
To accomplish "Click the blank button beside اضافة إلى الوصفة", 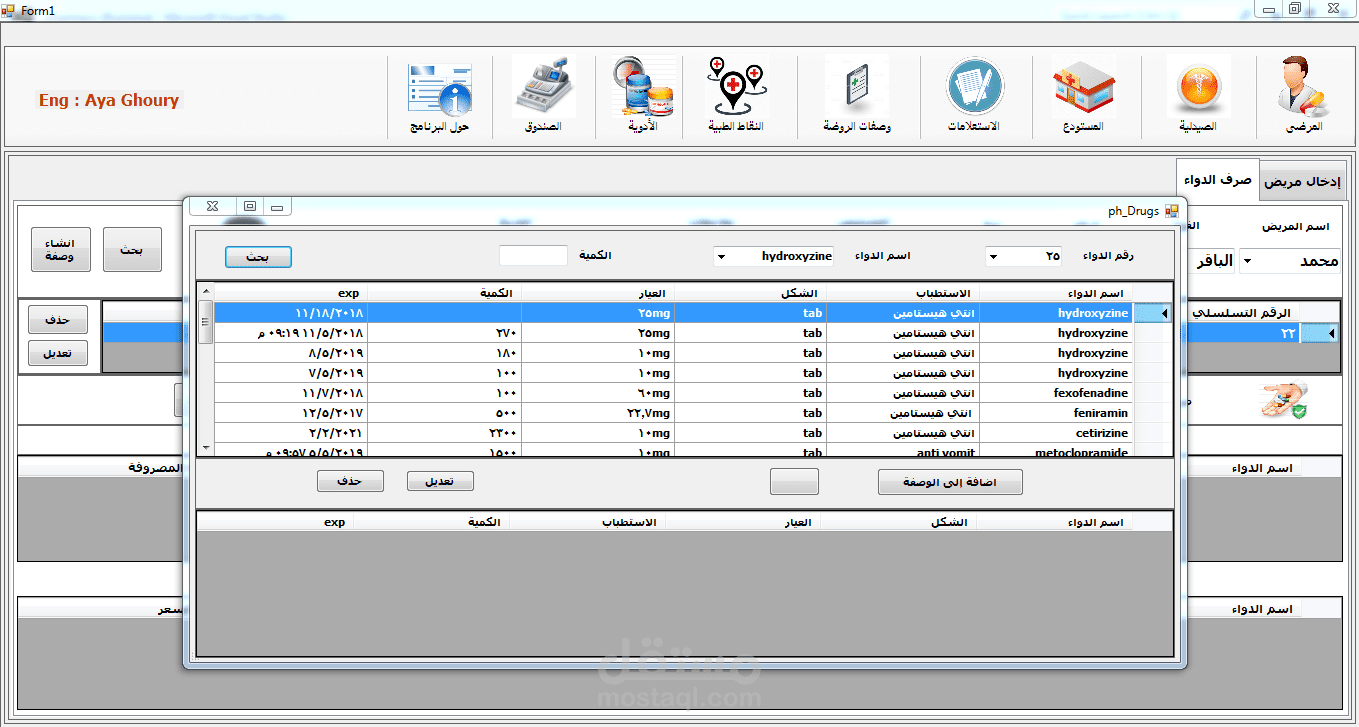I will (x=794, y=482).
